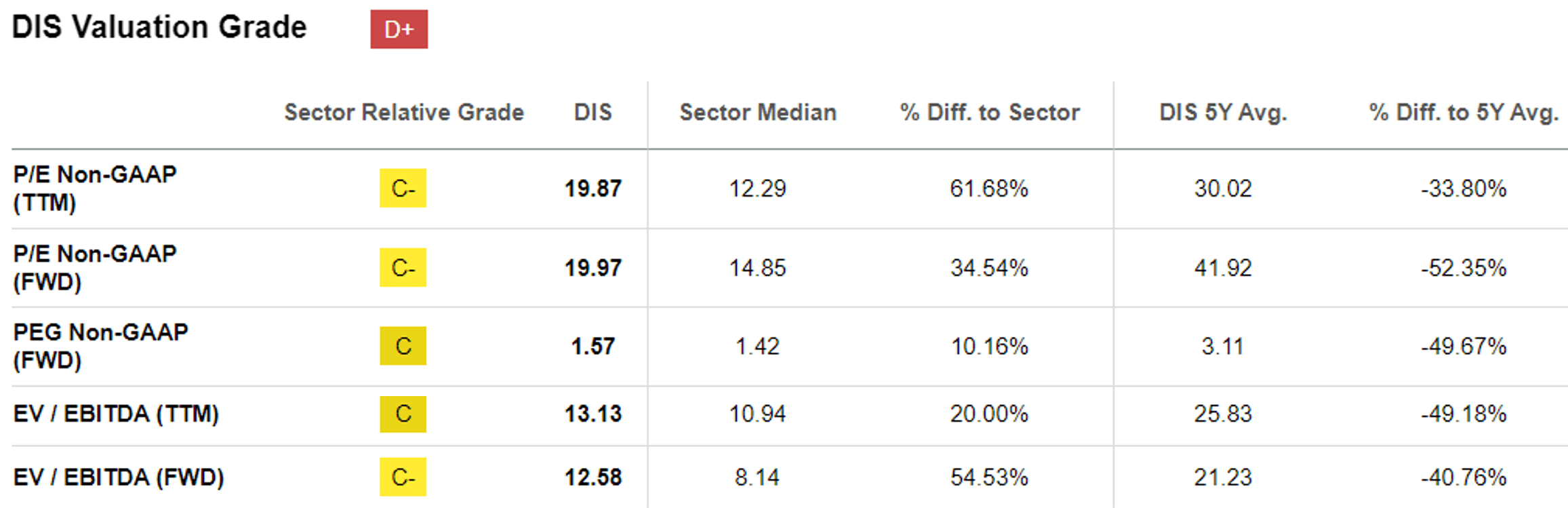Click the Sector Median column header

tap(758, 112)
